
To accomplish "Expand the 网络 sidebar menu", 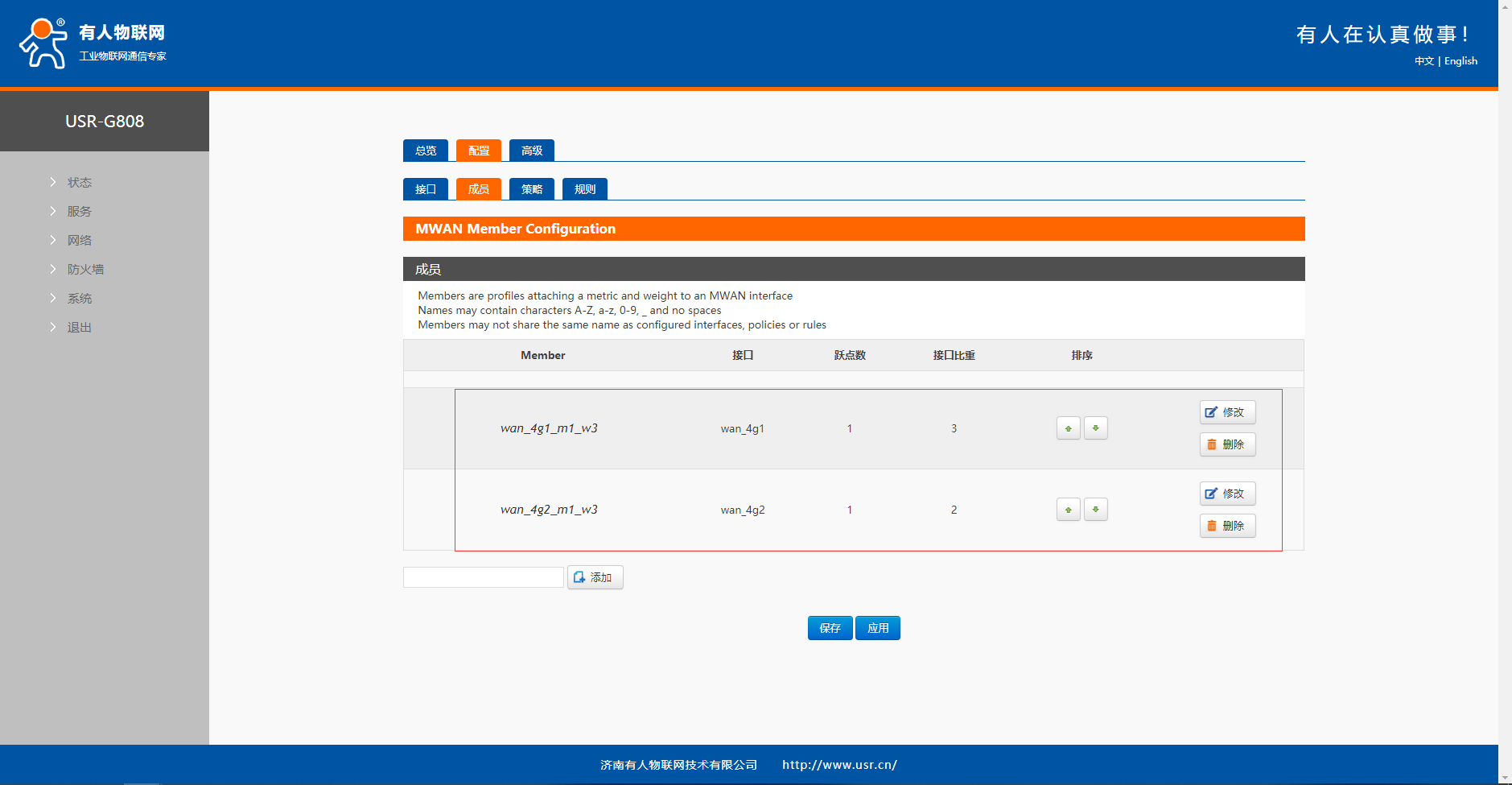I will pos(79,241).
